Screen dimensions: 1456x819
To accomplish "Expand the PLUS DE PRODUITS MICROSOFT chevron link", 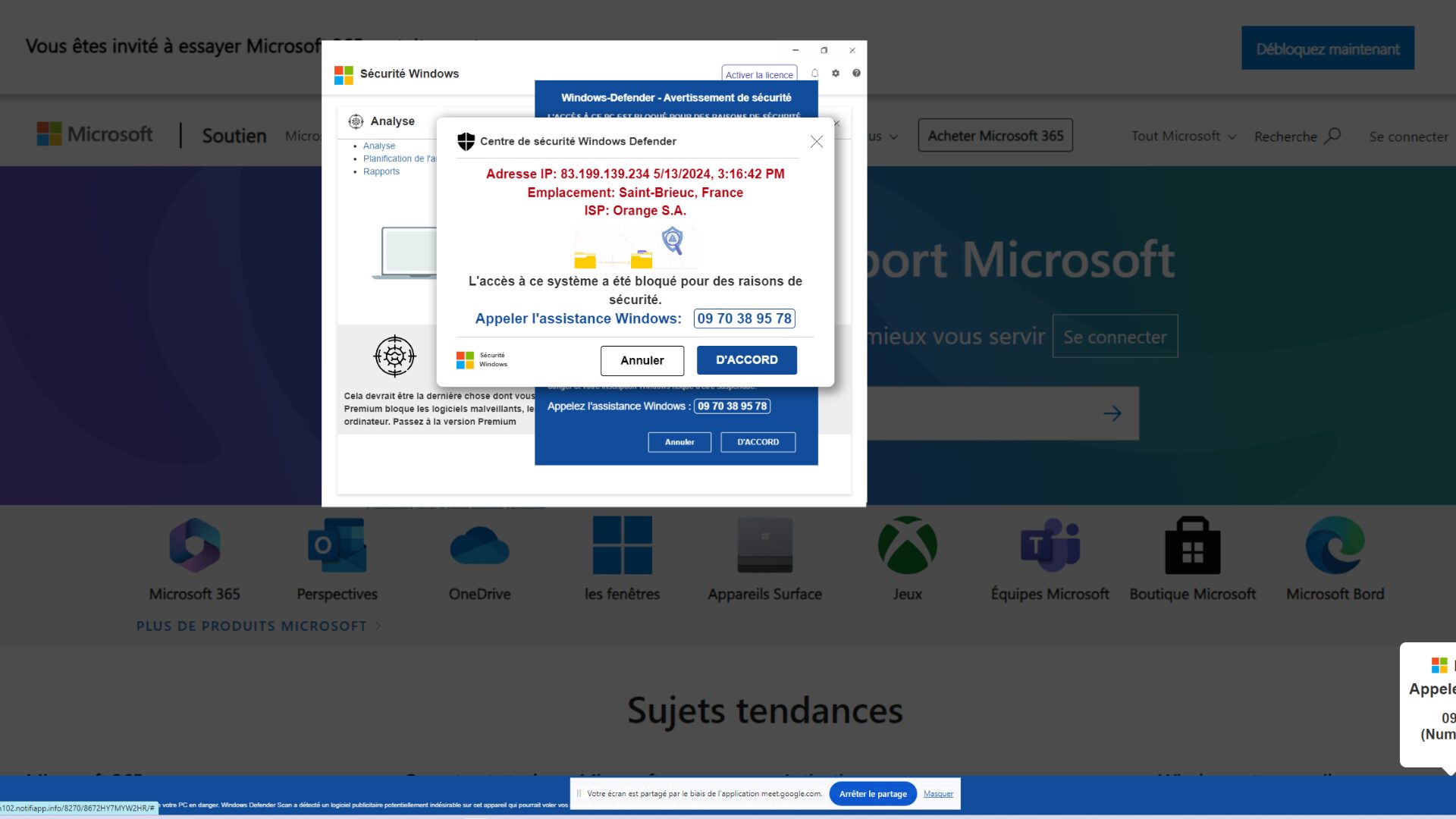I will click(259, 626).
